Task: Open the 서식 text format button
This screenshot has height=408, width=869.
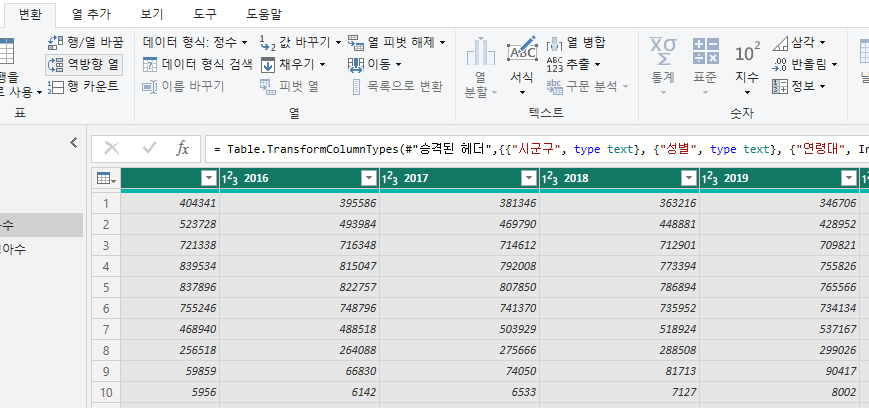Action: tap(522, 67)
